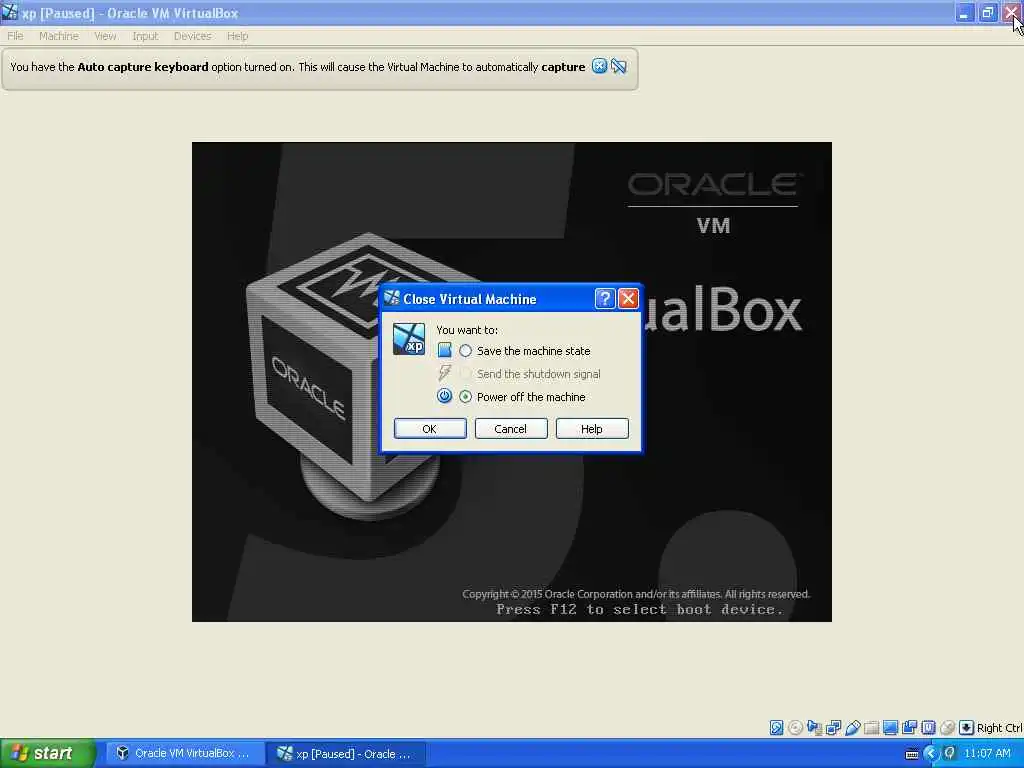Open the File menu
1024x768 pixels.
15,36
